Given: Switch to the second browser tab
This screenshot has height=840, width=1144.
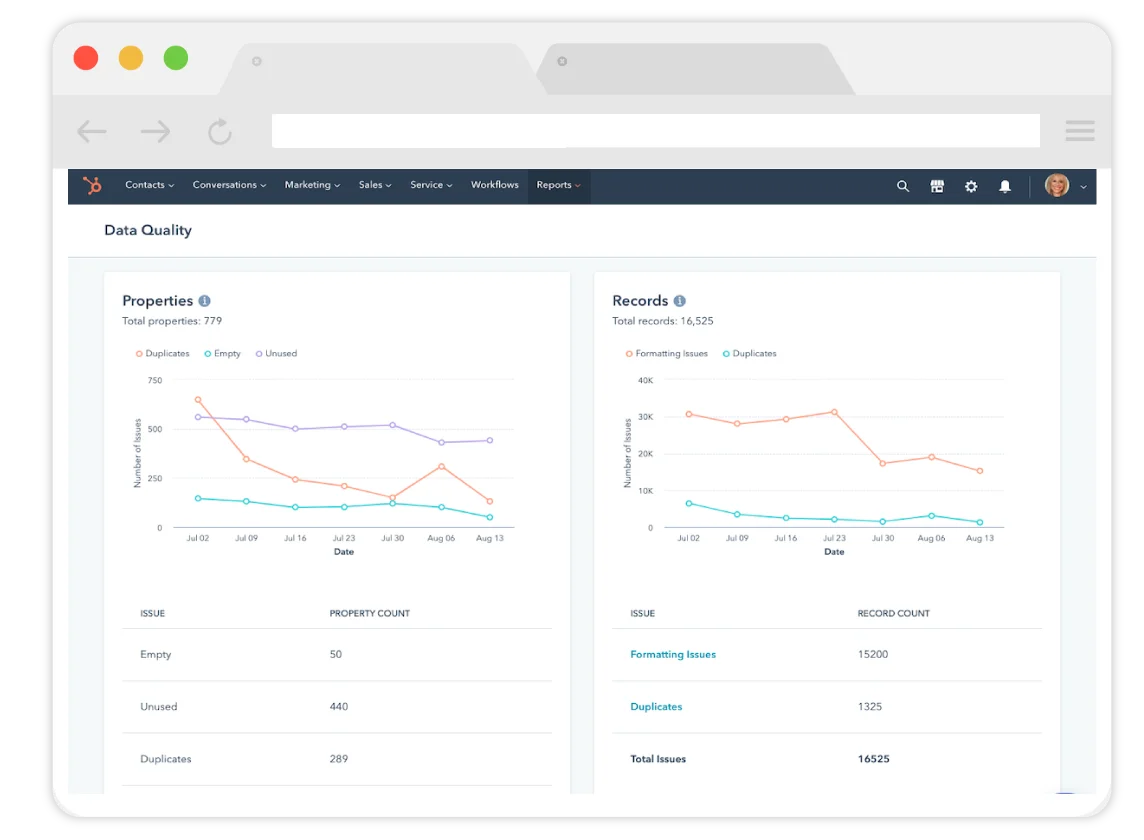Looking at the screenshot, I should [x=697, y=69].
